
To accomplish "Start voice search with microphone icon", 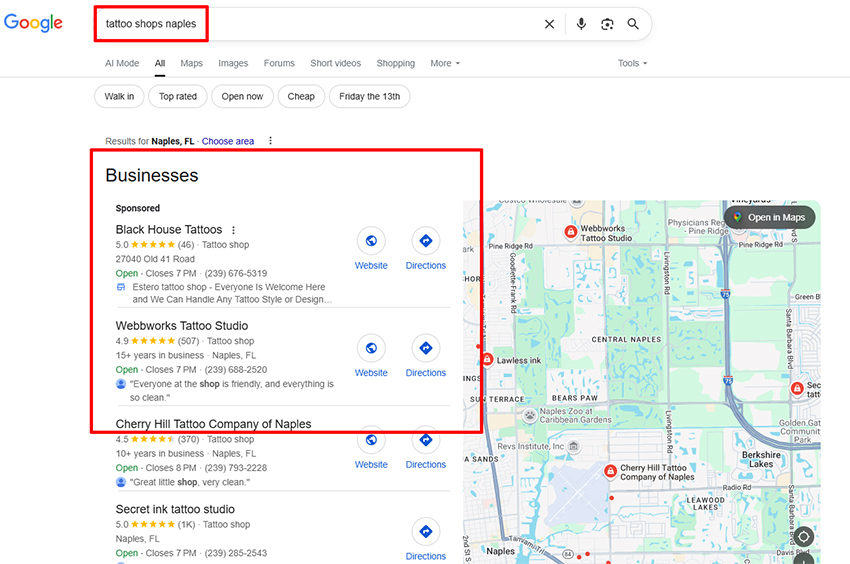I will (581, 24).
